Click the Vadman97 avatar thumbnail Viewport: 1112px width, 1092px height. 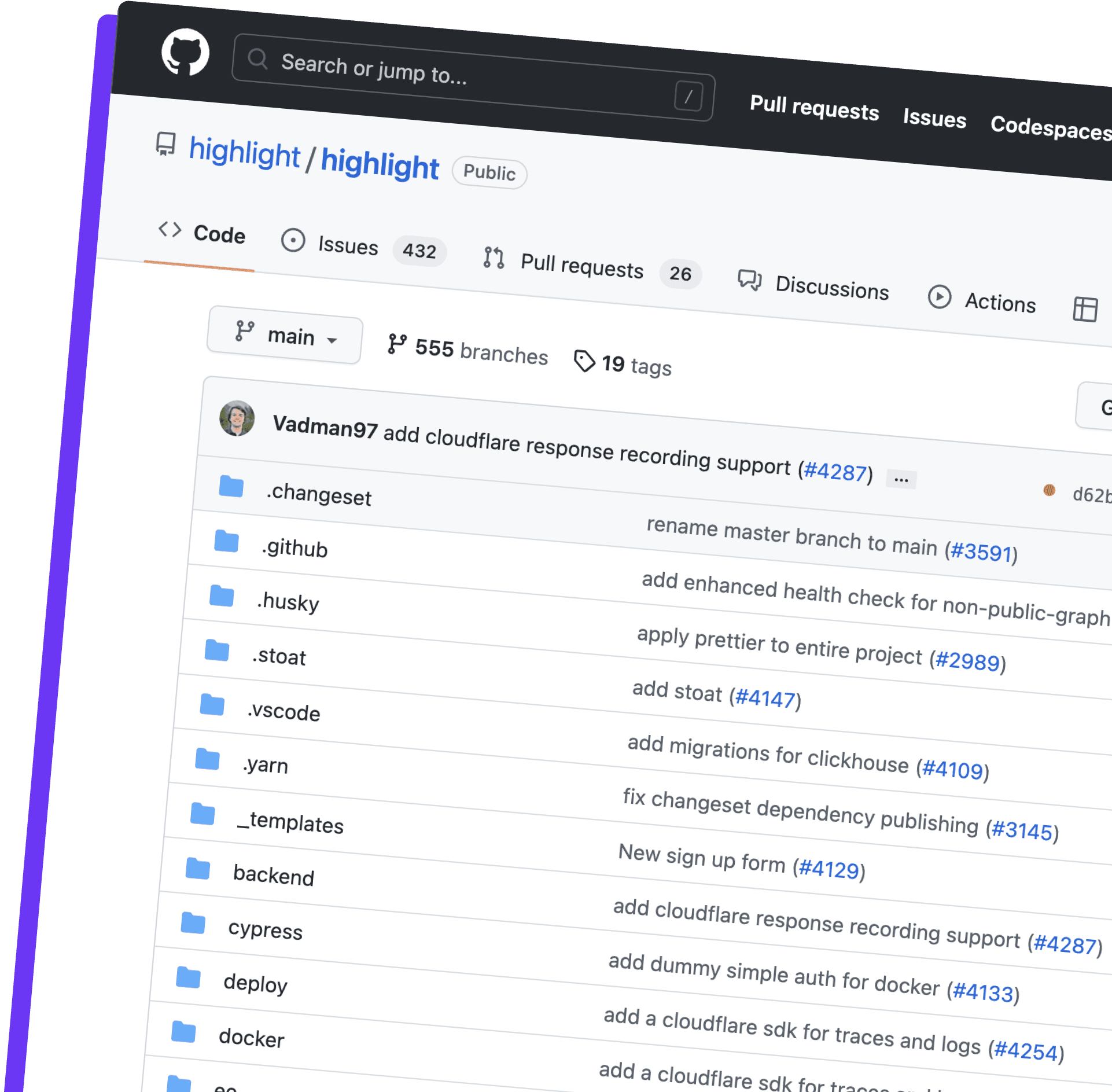[x=237, y=418]
